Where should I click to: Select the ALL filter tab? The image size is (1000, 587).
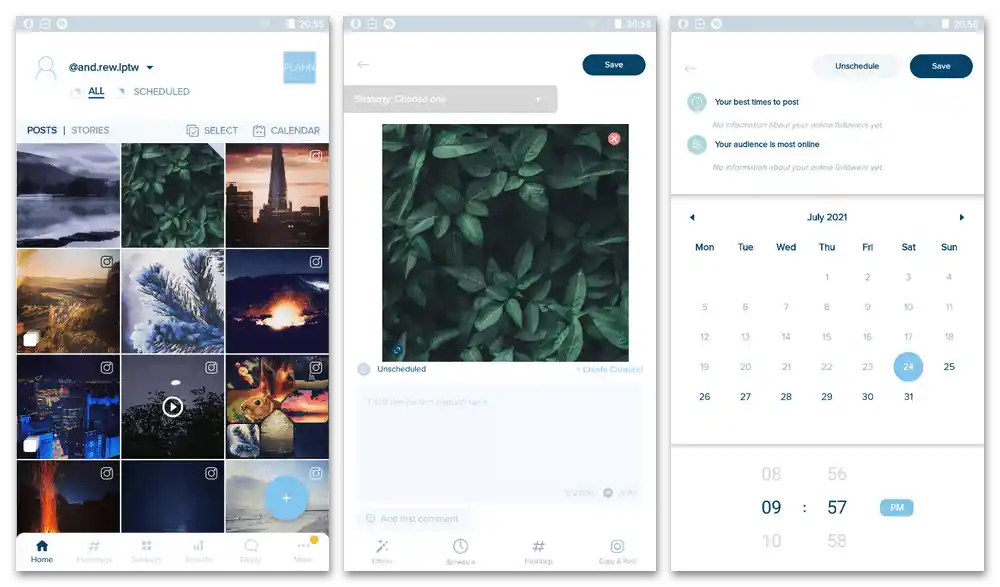pos(96,91)
